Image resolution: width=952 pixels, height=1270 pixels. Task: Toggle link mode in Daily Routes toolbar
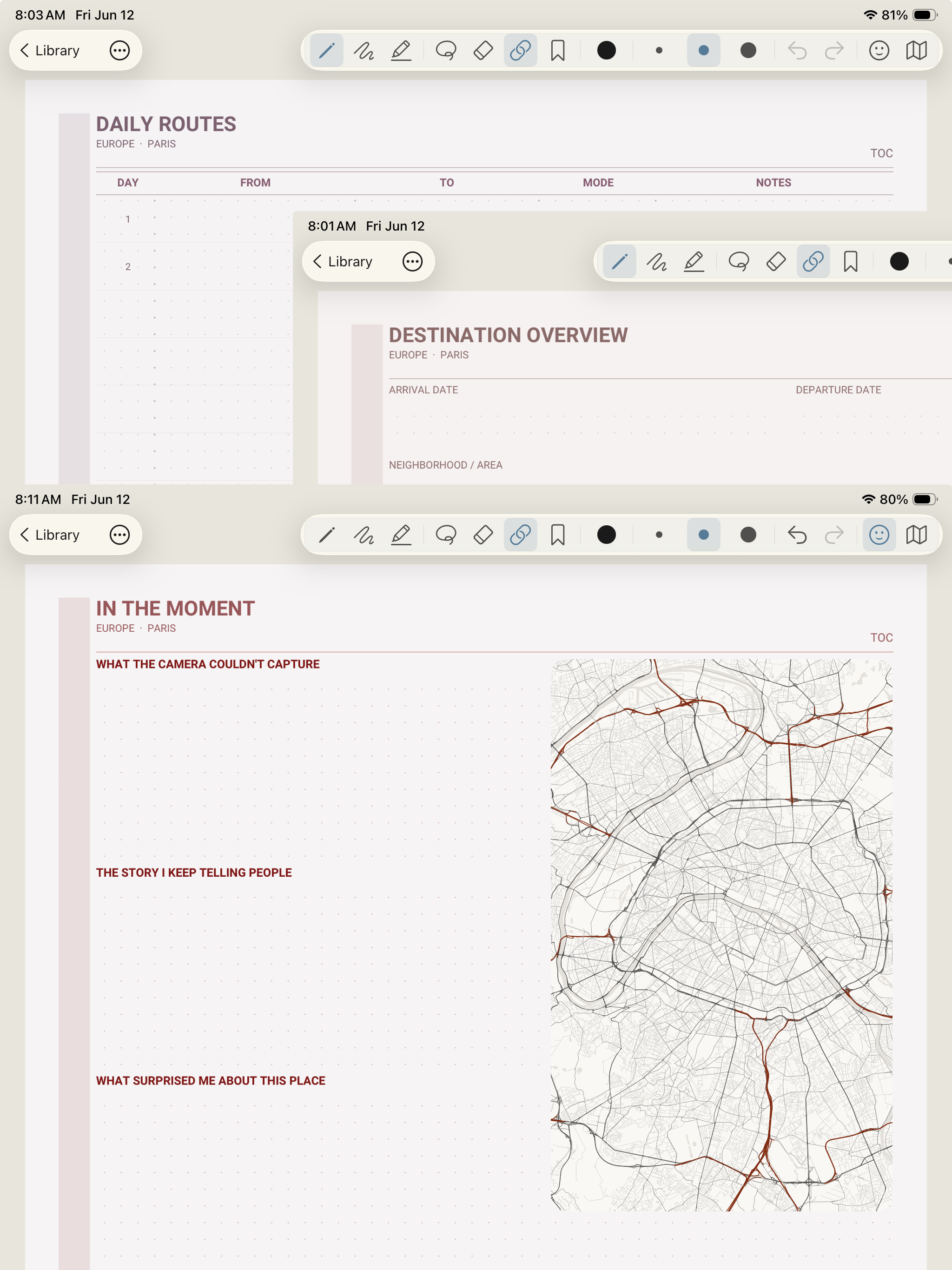pyautogui.click(x=520, y=51)
